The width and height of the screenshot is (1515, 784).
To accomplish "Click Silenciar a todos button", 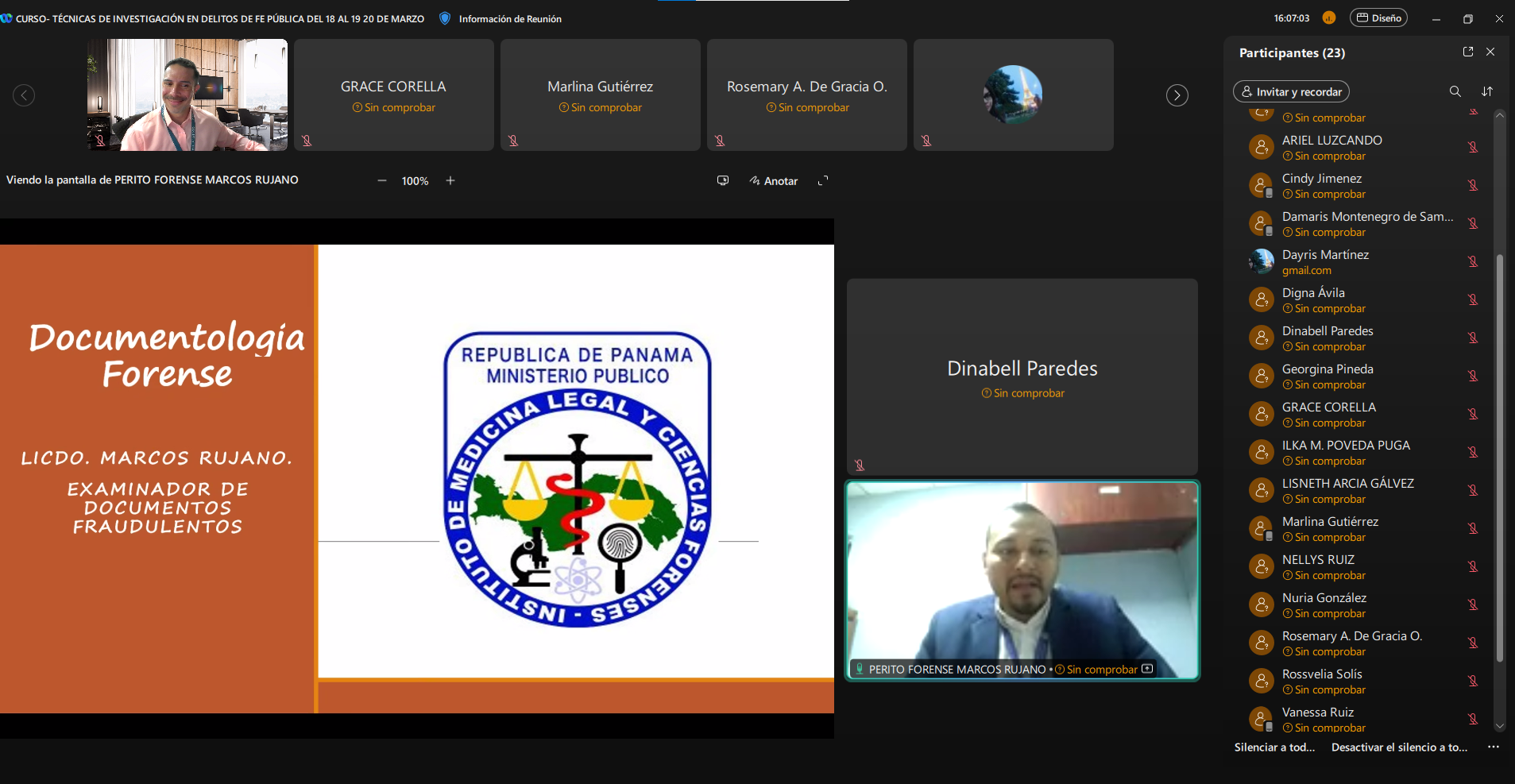I will point(1274,747).
